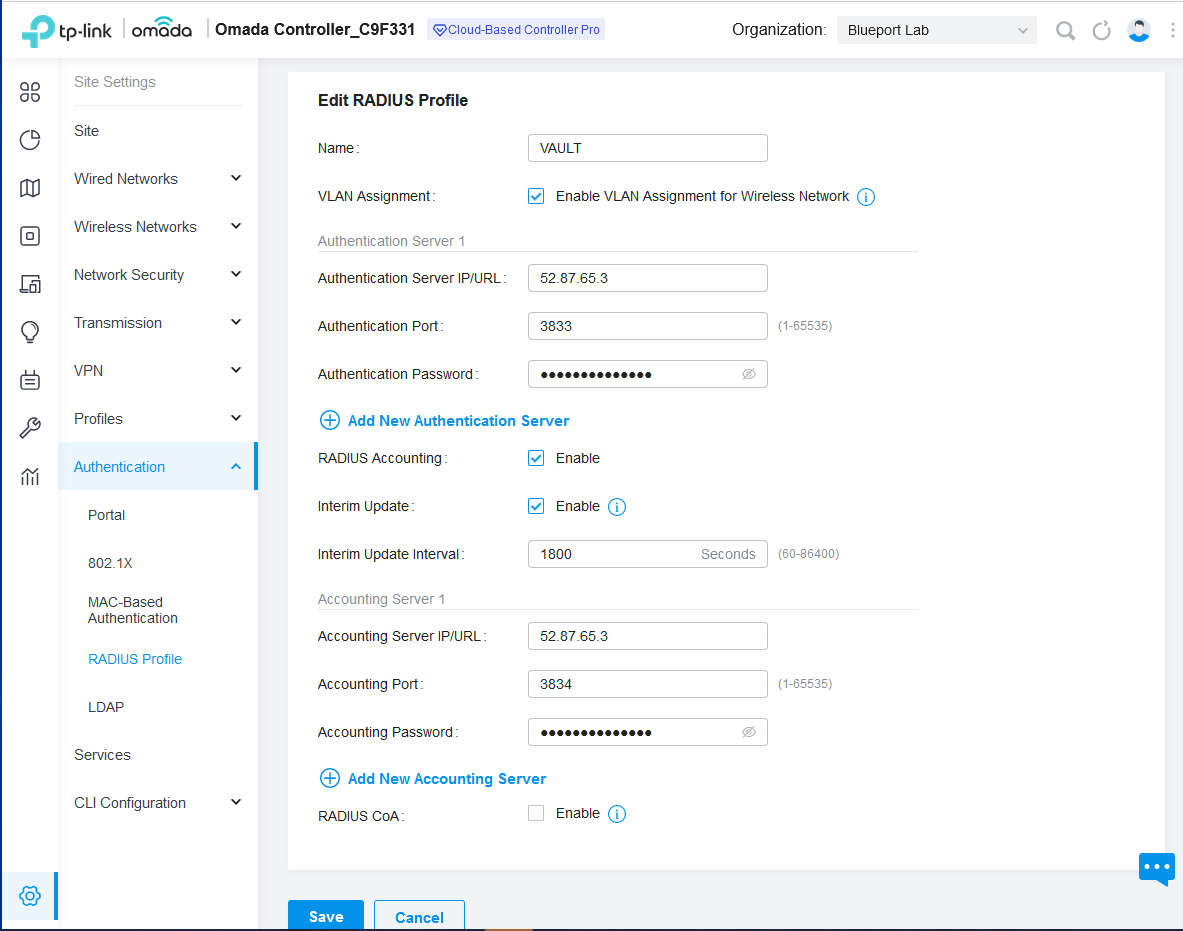
Task: Enable the RADIUS CoA checkbox
Action: tap(536, 813)
